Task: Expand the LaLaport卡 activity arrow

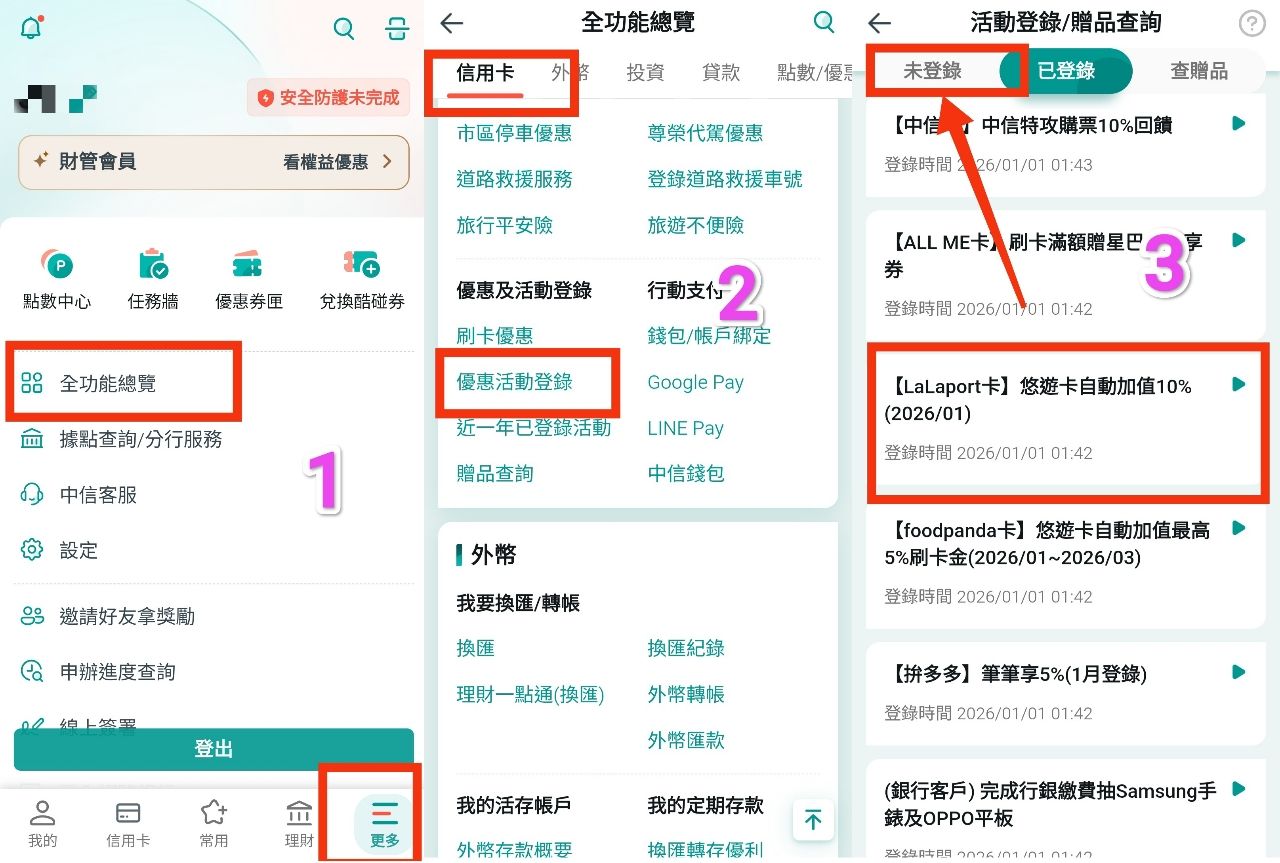Action: (1239, 385)
